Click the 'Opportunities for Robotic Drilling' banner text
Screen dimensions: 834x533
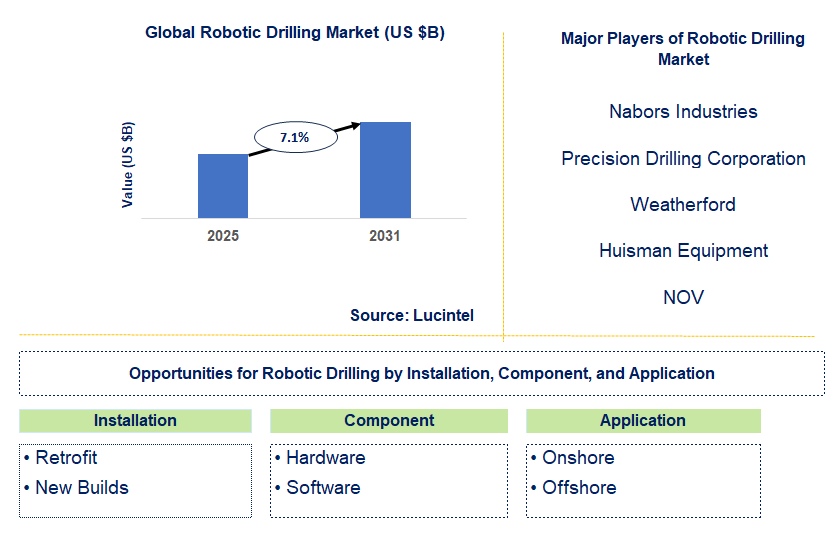[x=422, y=373]
